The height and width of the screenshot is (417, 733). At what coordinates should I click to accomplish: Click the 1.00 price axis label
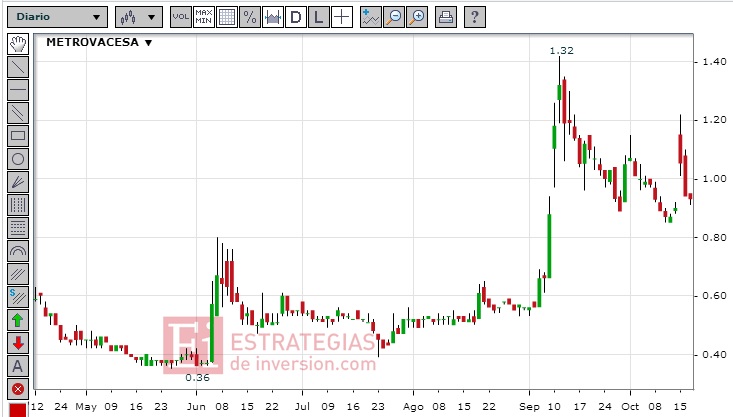click(x=715, y=179)
